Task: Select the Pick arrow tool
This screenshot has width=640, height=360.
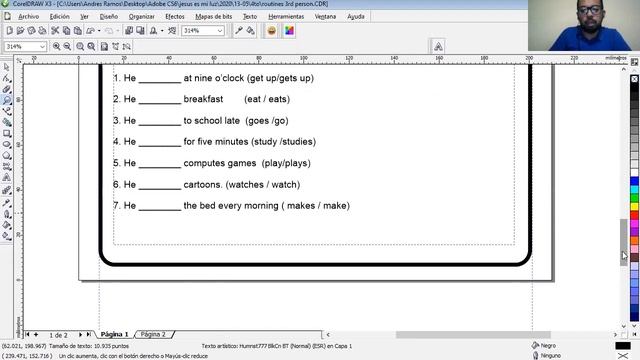Action: (x=7, y=67)
